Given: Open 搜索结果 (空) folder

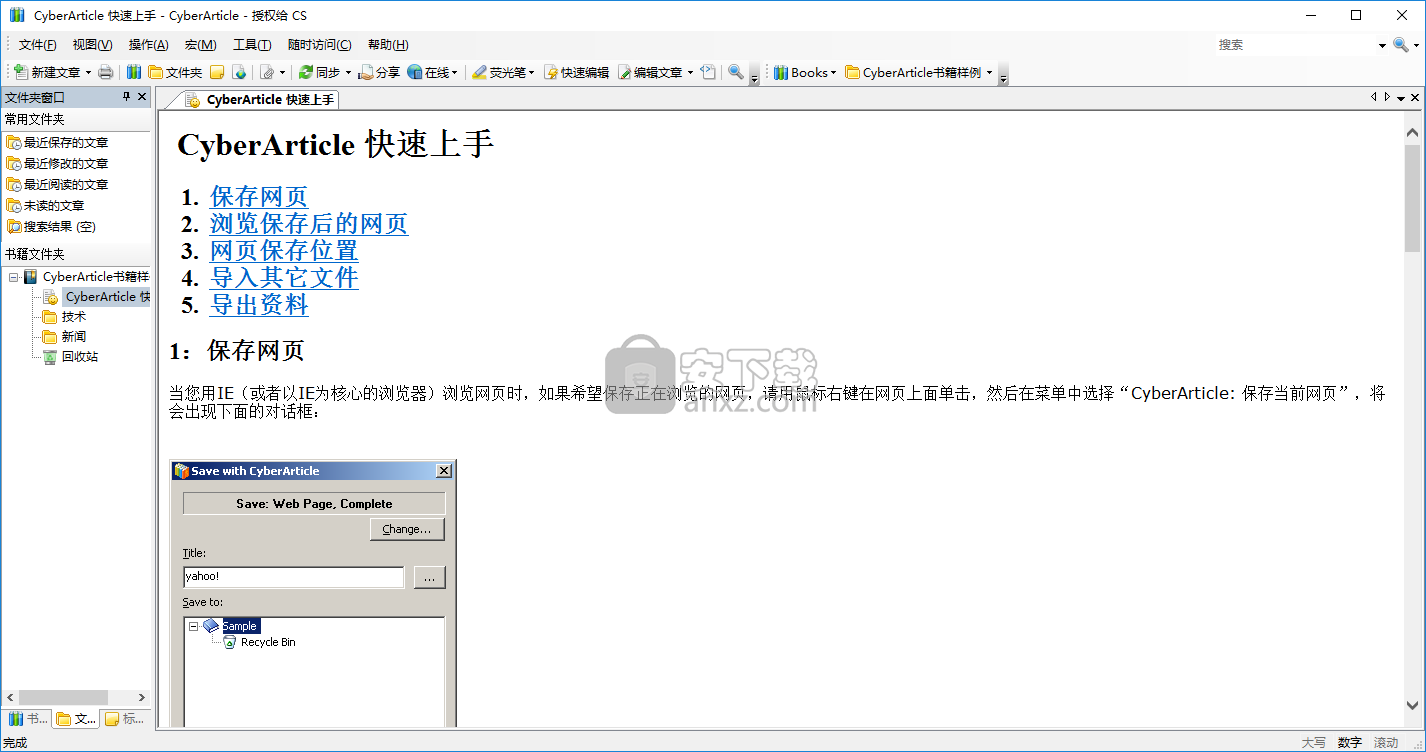Looking at the screenshot, I should click(51, 226).
